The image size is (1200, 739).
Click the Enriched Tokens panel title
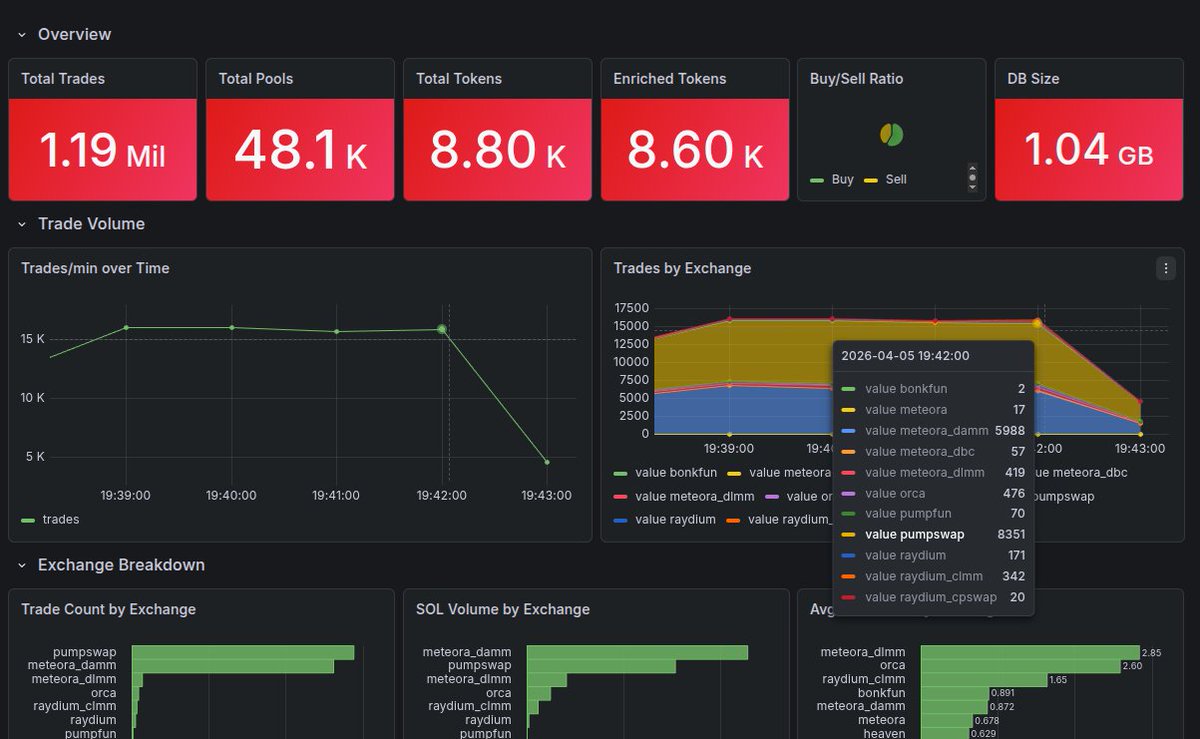click(670, 78)
